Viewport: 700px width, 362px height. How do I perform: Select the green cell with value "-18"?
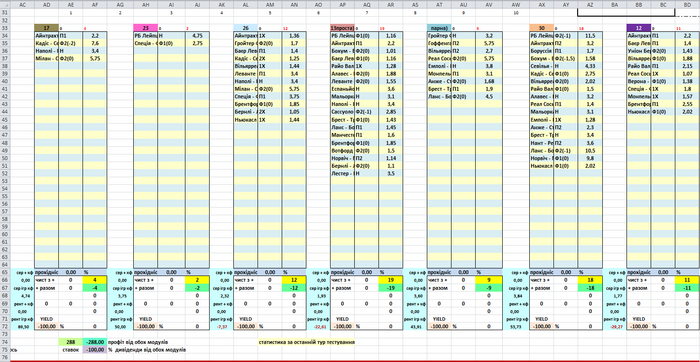click(x=590, y=288)
